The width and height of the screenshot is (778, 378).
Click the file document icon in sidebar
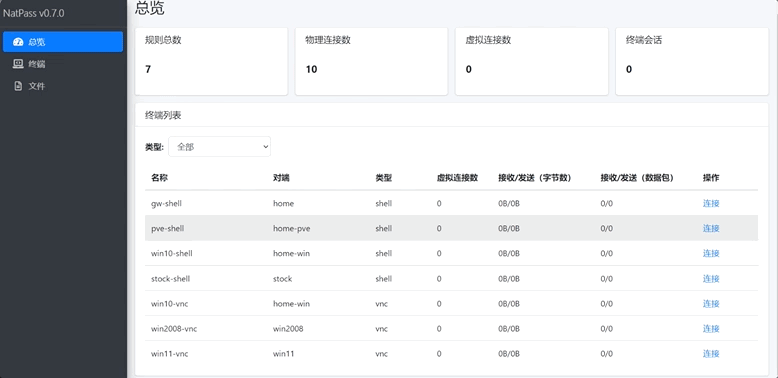18,86
